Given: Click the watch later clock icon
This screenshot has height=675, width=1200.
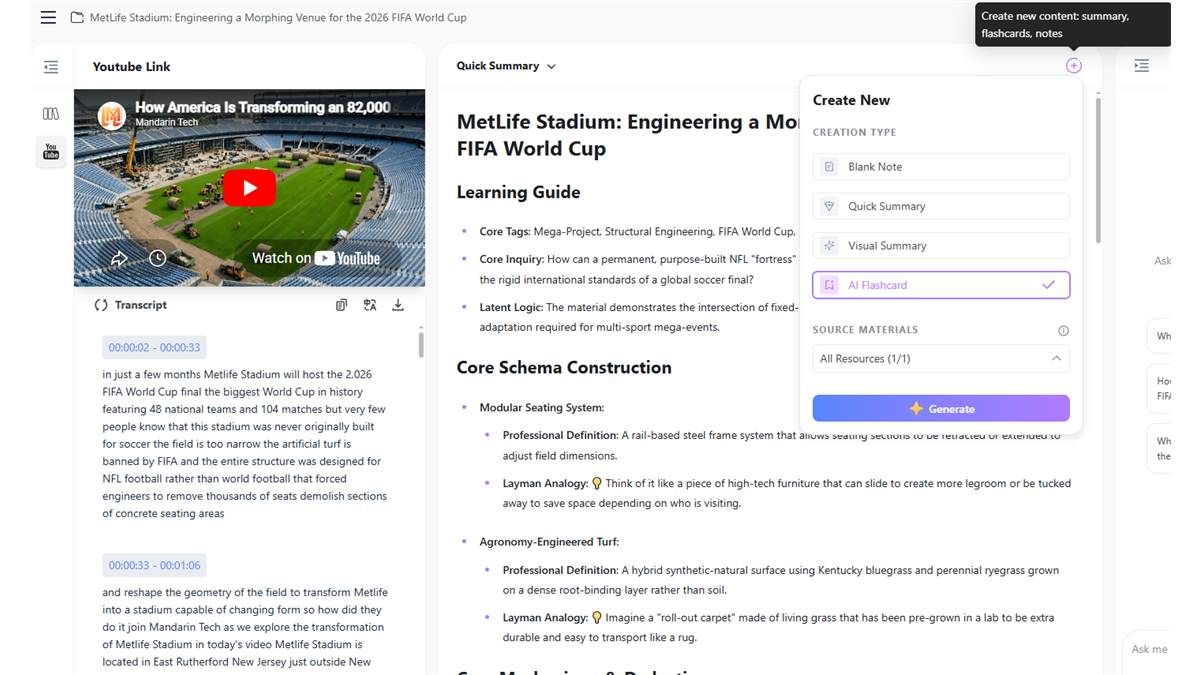Looking at the screenshot, I should (x=157, y=258).
